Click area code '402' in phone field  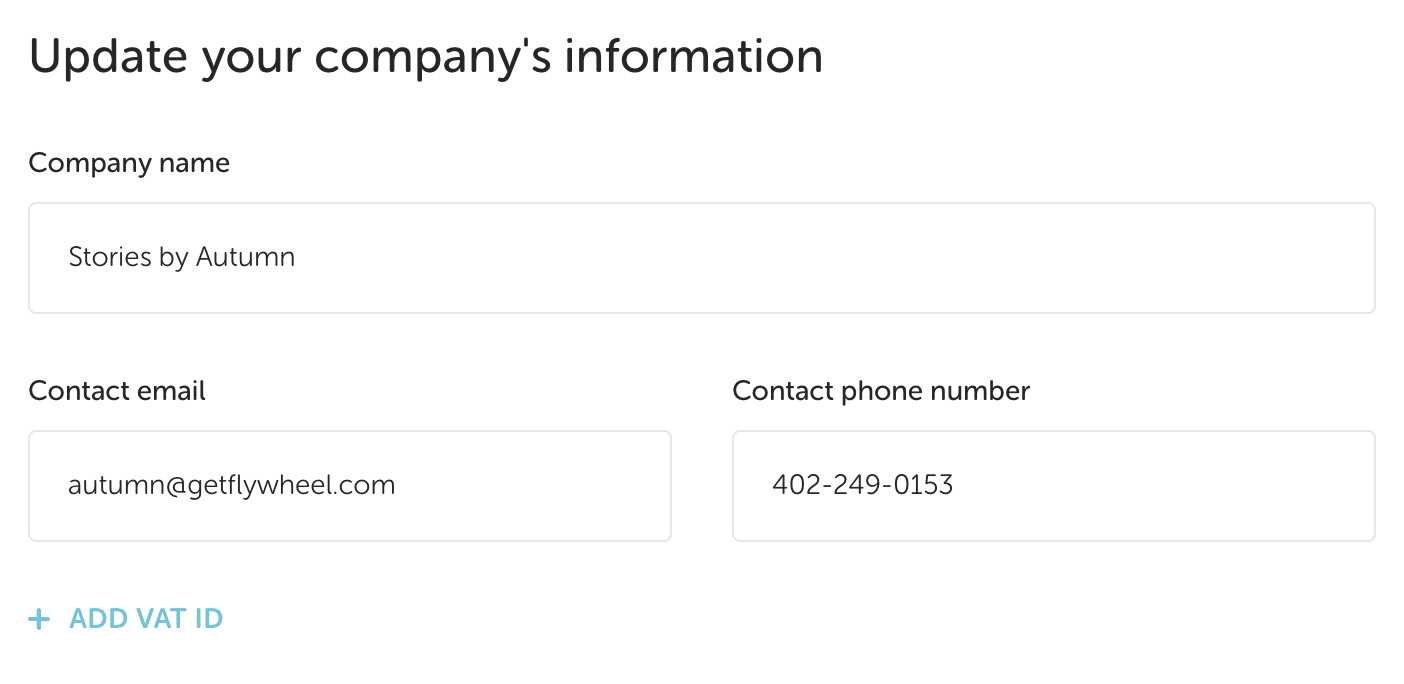pos(791,486)
